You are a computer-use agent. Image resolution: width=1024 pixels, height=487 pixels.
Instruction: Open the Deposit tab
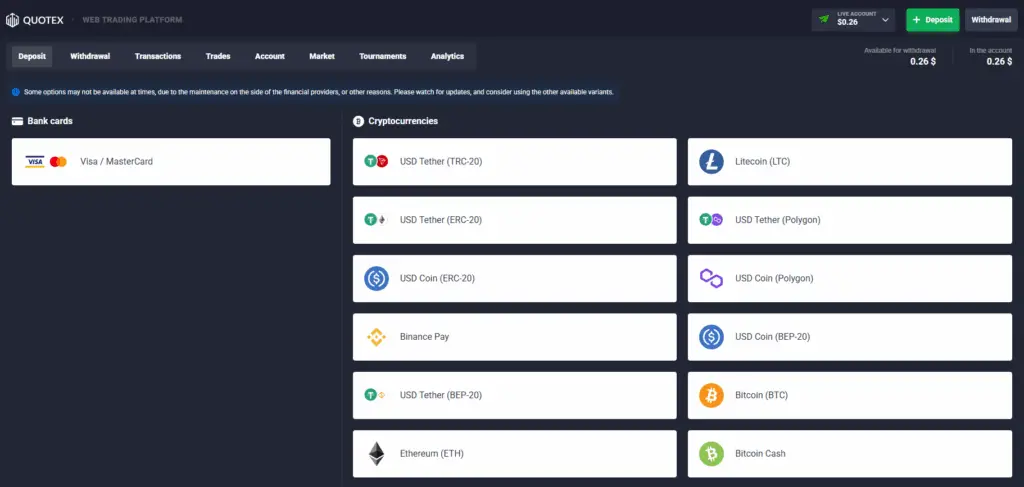coord(32,56)
